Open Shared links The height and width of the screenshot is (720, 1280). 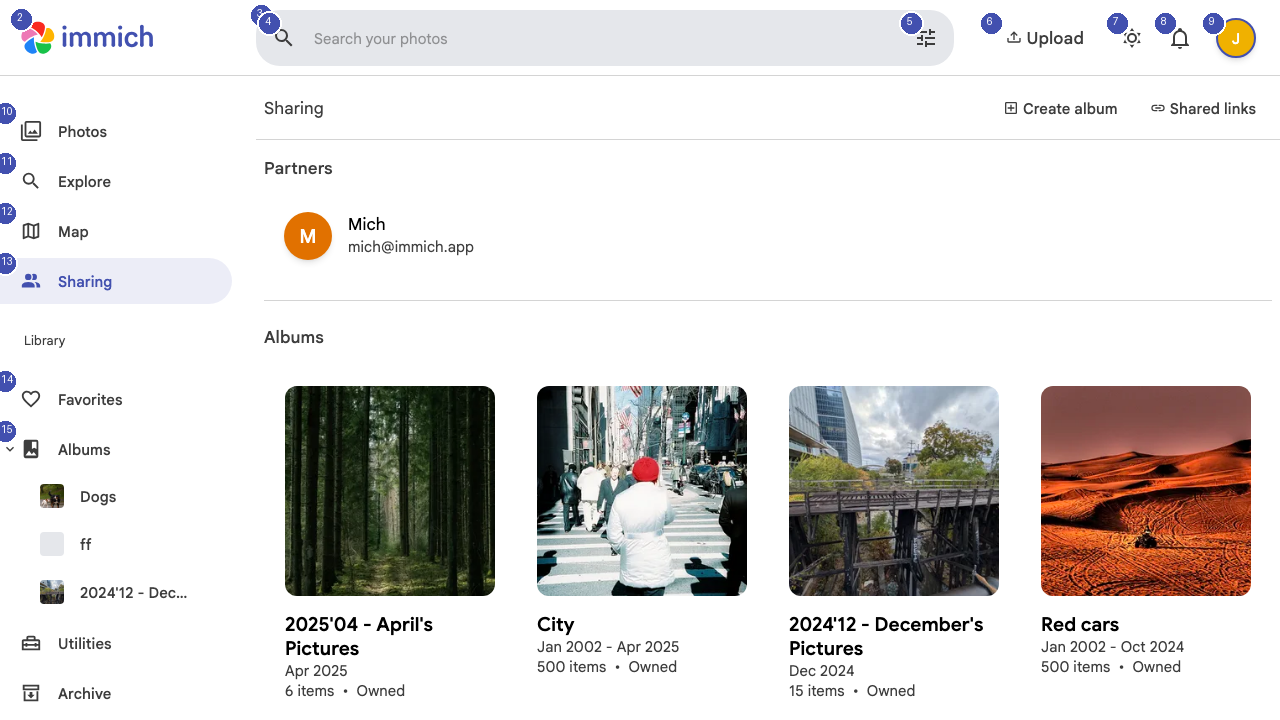(x=1203, y=108)
